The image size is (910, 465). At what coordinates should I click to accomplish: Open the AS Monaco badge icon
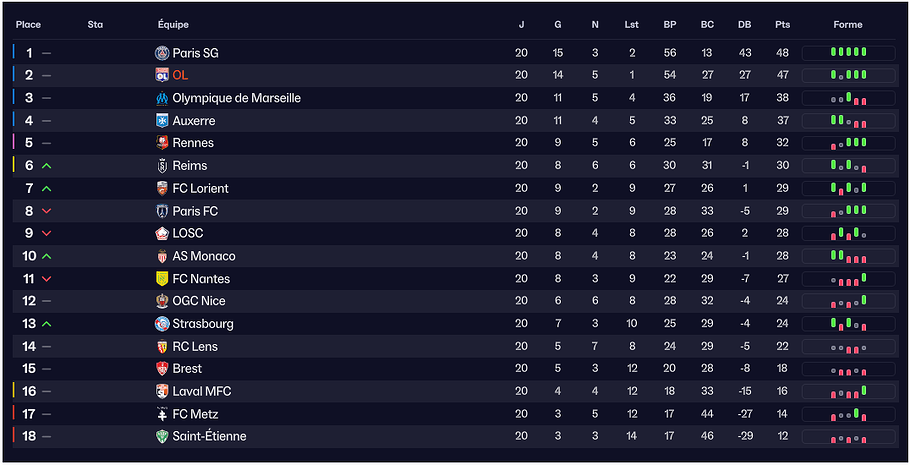click(x=162, y=256)
